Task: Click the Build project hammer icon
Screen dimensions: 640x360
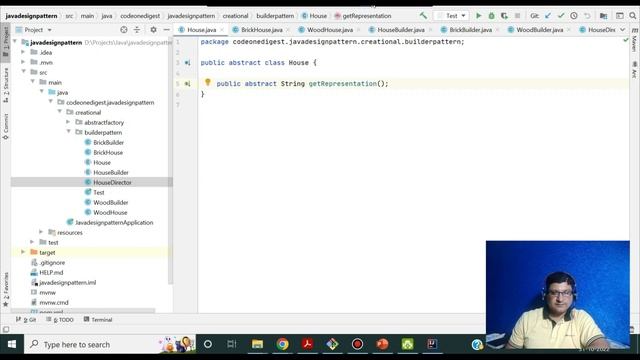Action: pyautogui.click(x=423, y=16)
